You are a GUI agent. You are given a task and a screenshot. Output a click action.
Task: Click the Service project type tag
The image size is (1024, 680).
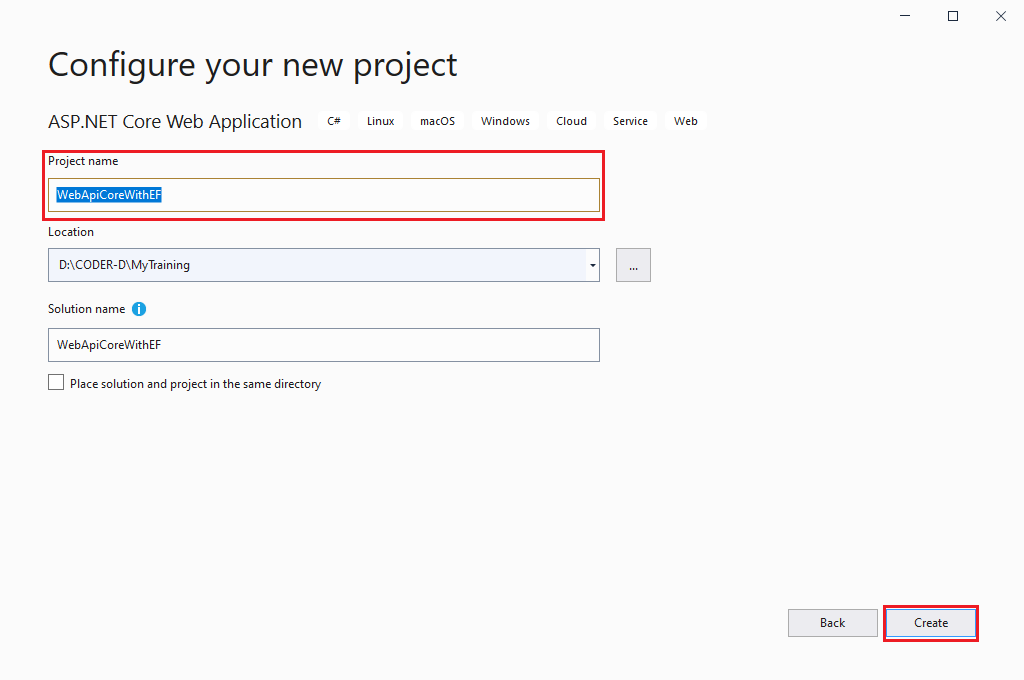(x=630, y=121)
